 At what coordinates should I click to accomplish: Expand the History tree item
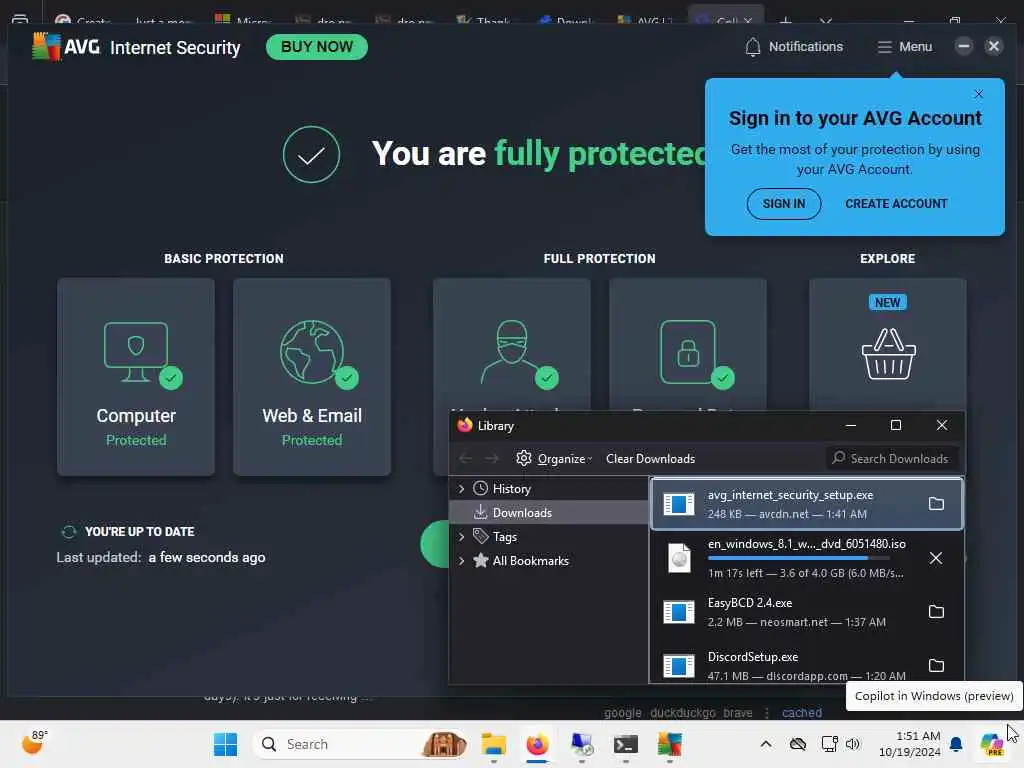(x=461, y=488)
